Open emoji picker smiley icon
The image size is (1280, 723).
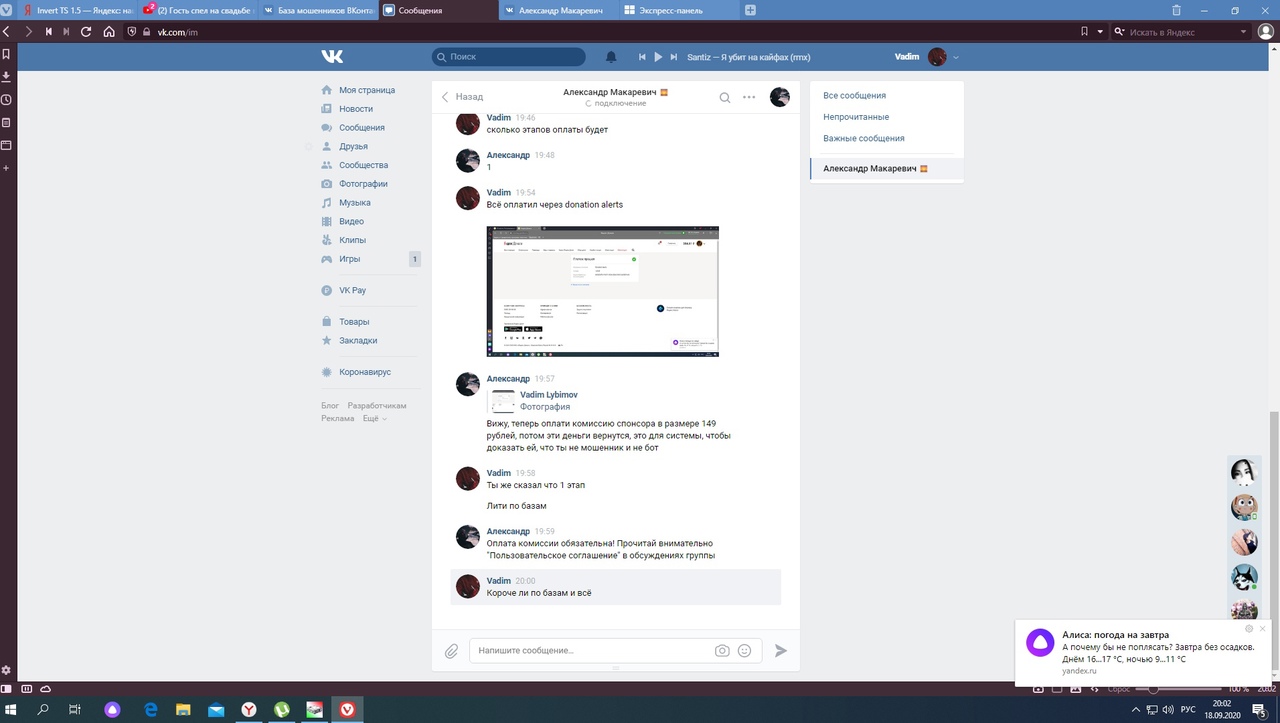pos(744,650)
